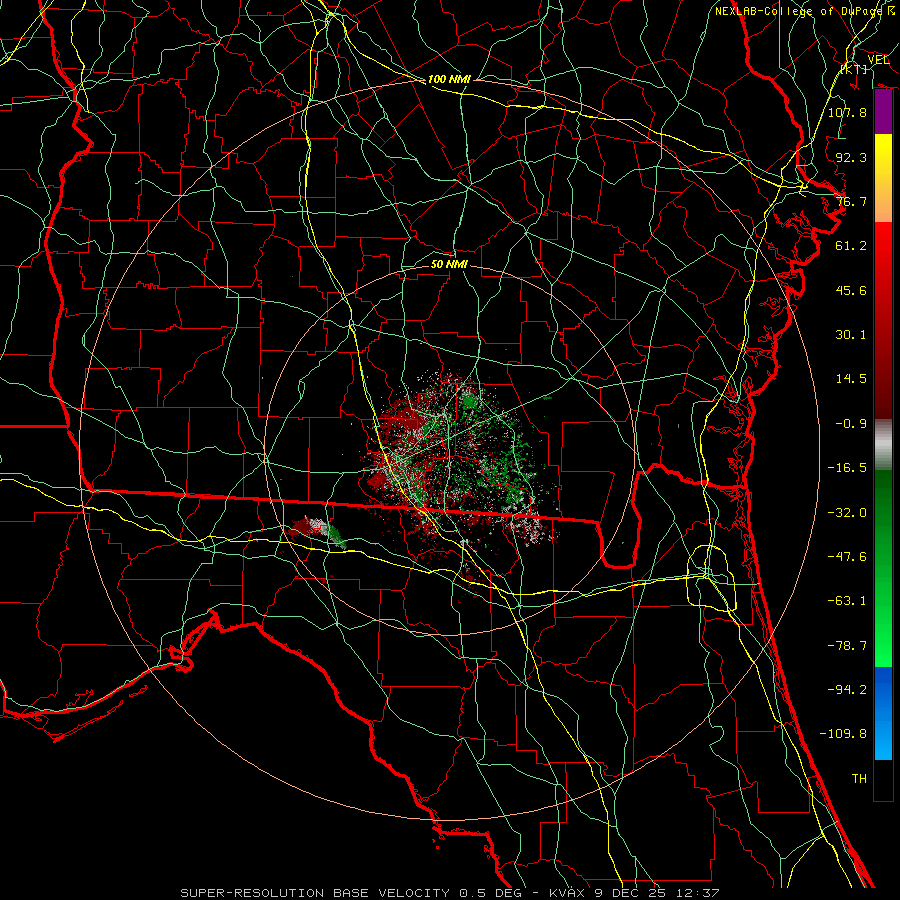Pick the yellow-orange segment of the color bar
Image resolution: width=900 pixels, height=900 pixels.
pos(883,178)
